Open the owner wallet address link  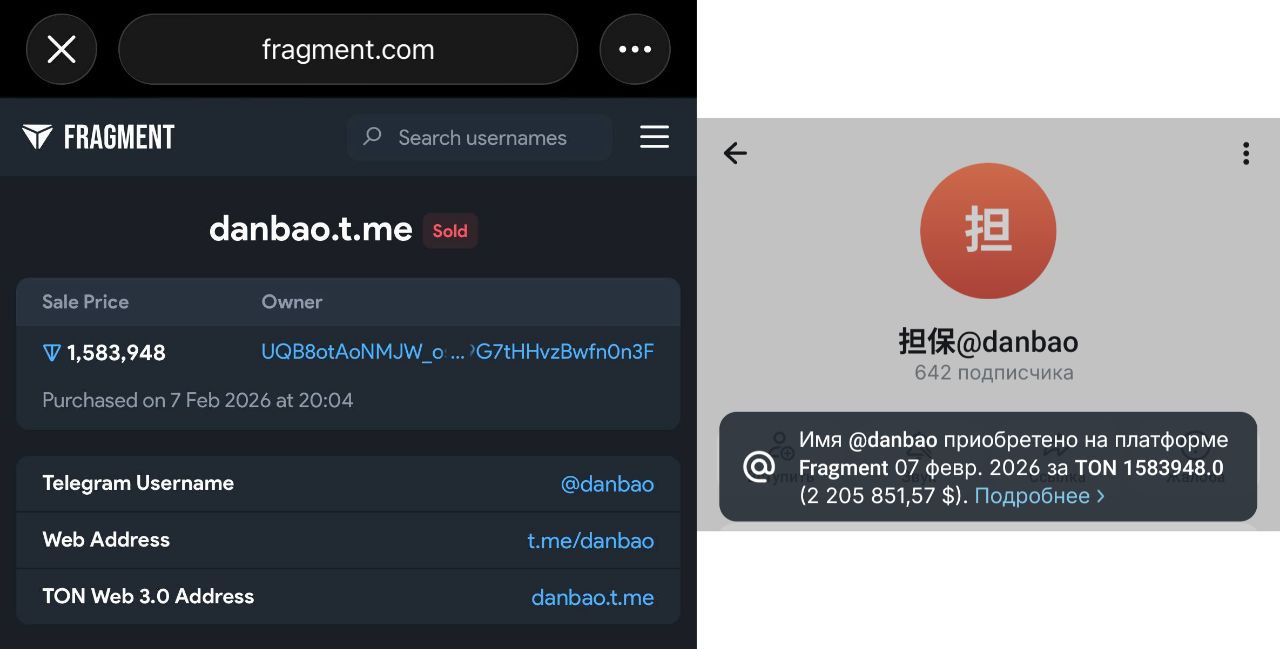pyautogui.click(x=457, y=352)
